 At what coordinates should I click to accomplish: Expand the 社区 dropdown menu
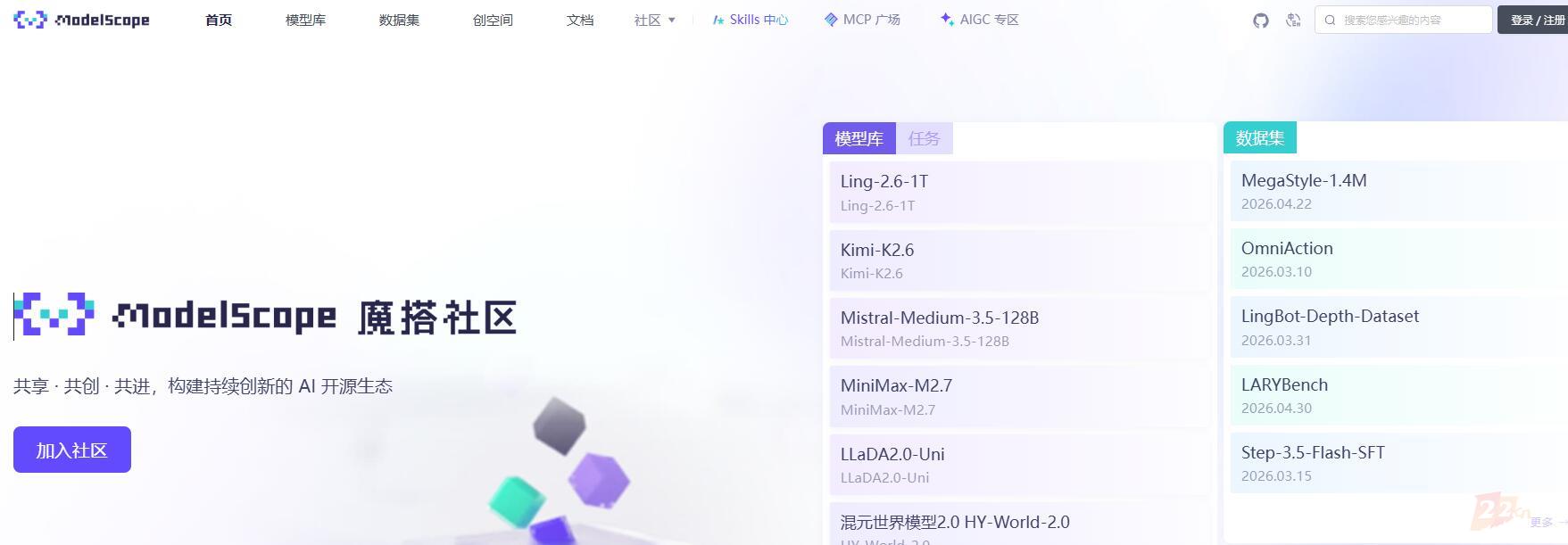[655, 20]
